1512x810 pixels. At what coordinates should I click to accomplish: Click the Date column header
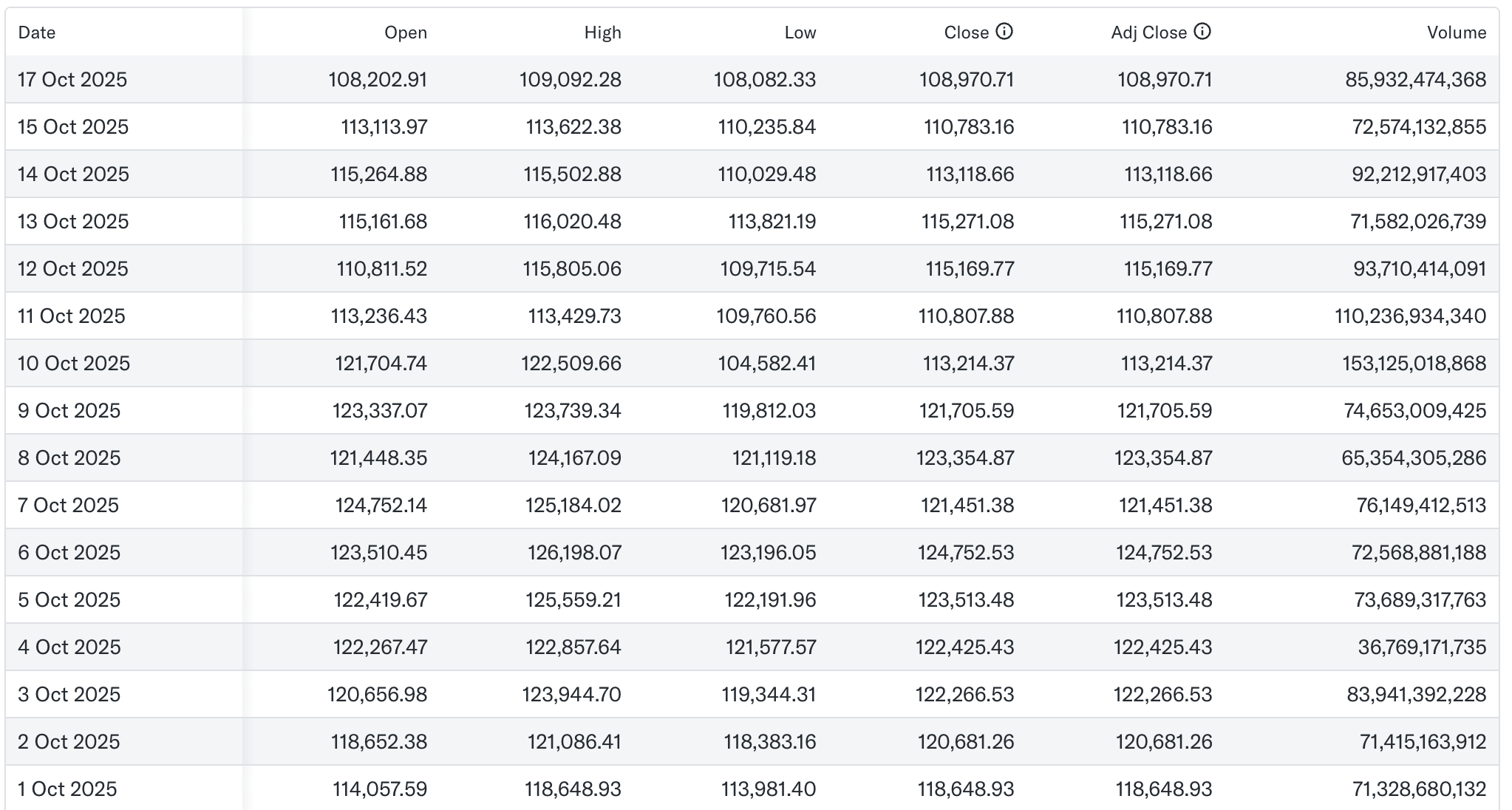tap(37, 33)
